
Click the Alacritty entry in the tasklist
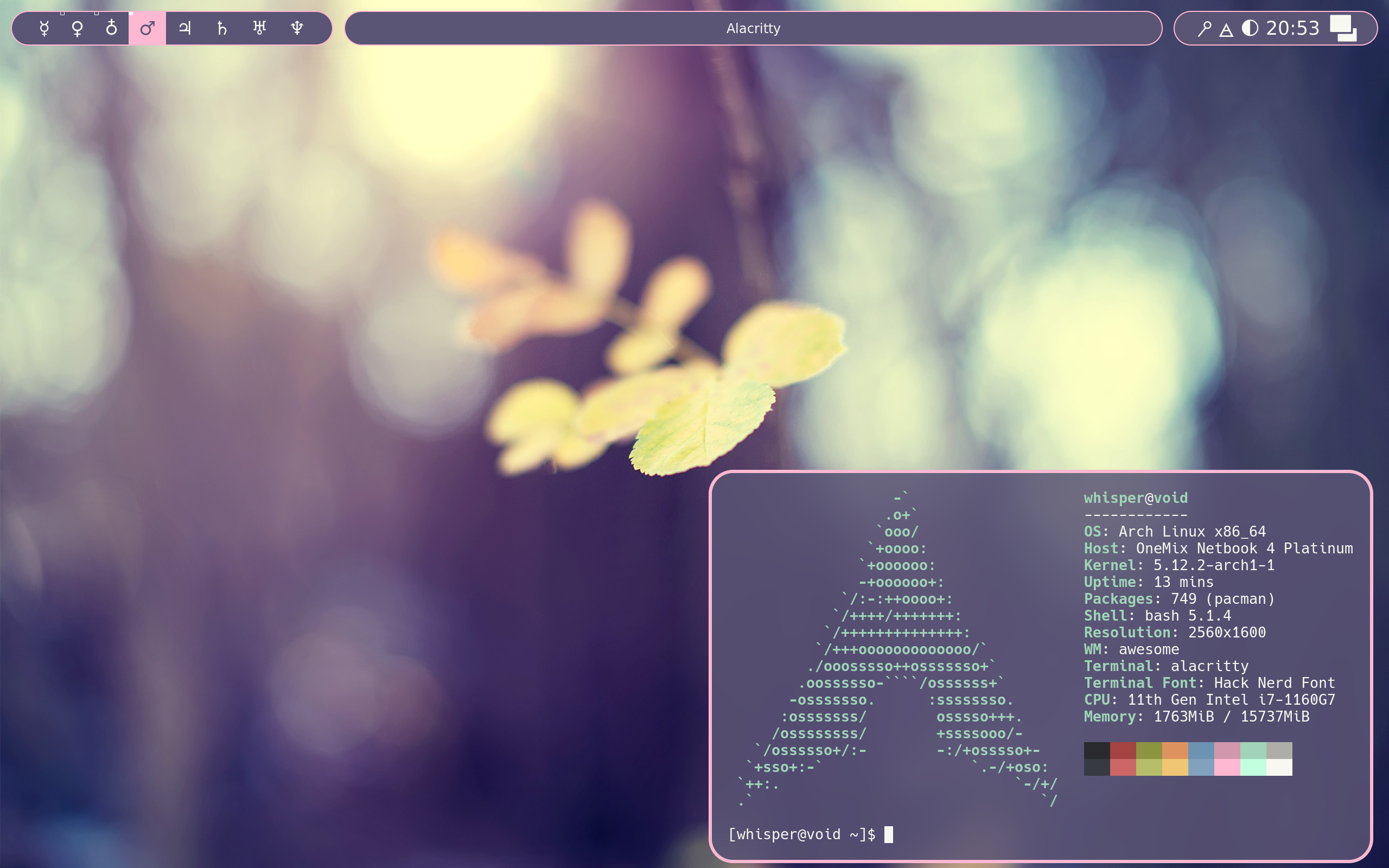pos(753,28)
